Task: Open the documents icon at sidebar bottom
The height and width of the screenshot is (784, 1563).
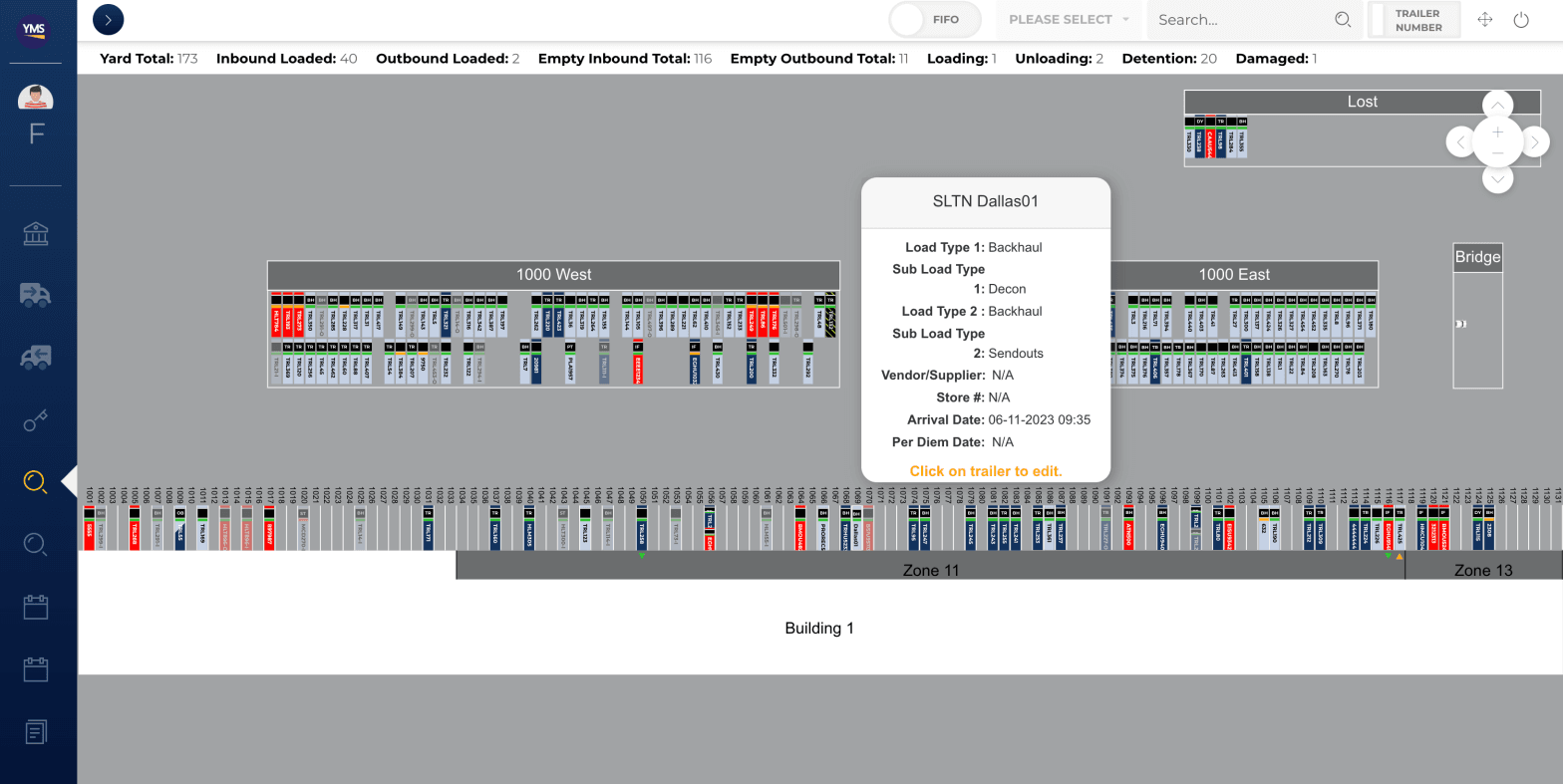Action: (36, 732)
